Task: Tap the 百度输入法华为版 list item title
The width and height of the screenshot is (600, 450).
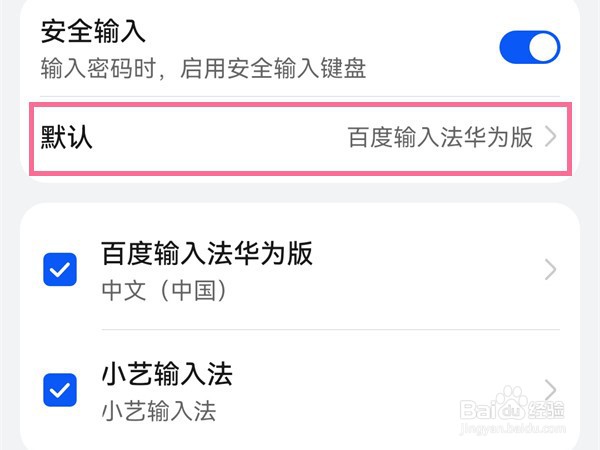Action: pos(207,254)
